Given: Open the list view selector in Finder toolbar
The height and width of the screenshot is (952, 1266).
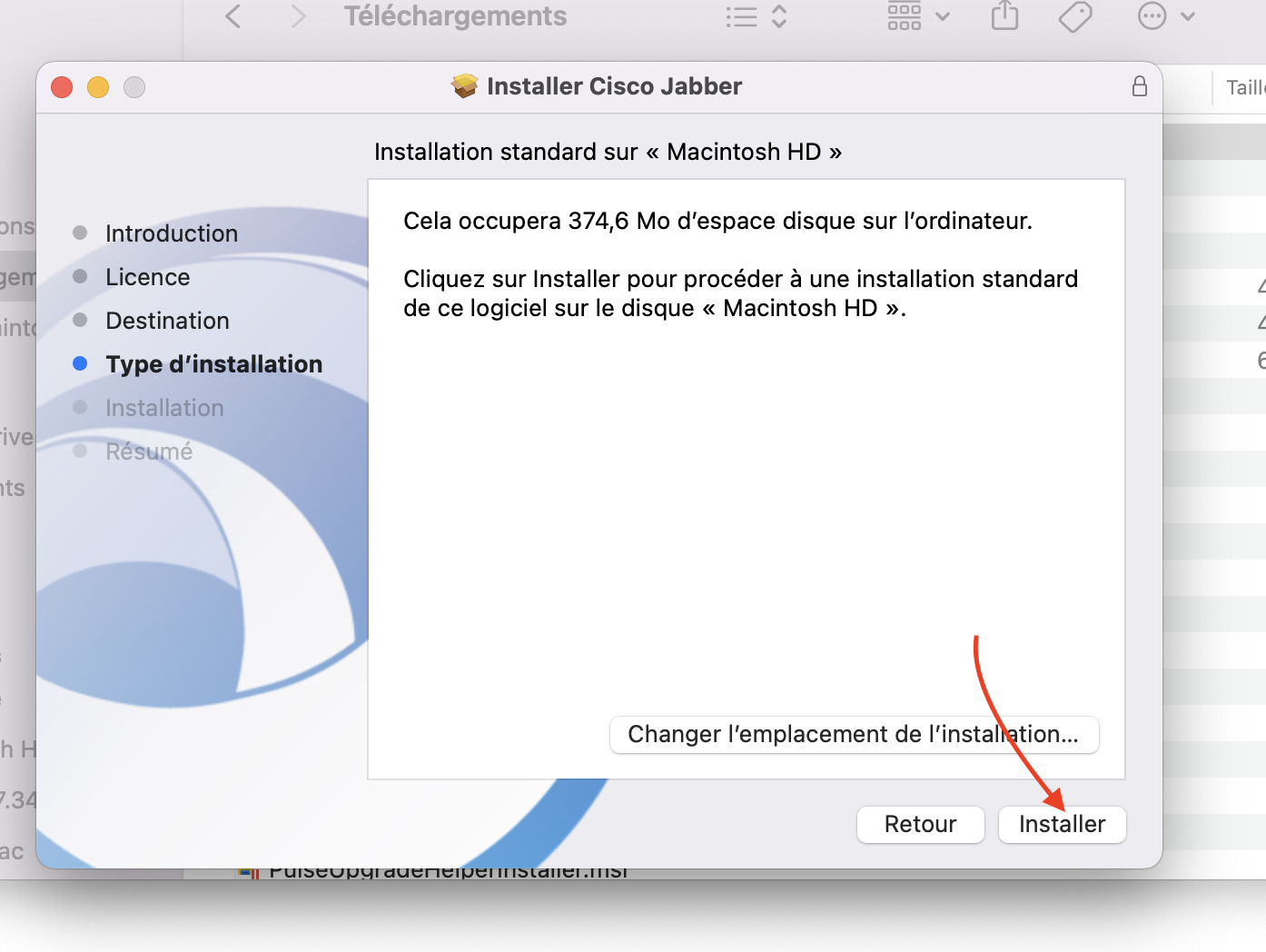Looking at the screenshot, I should pyautogui.click(x=756, y=16).
